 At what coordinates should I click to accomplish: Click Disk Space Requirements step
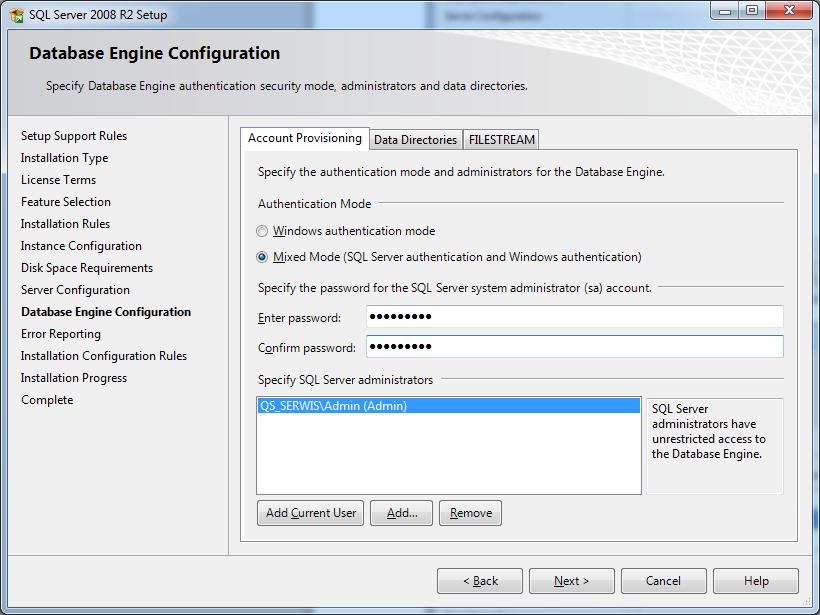87,268
